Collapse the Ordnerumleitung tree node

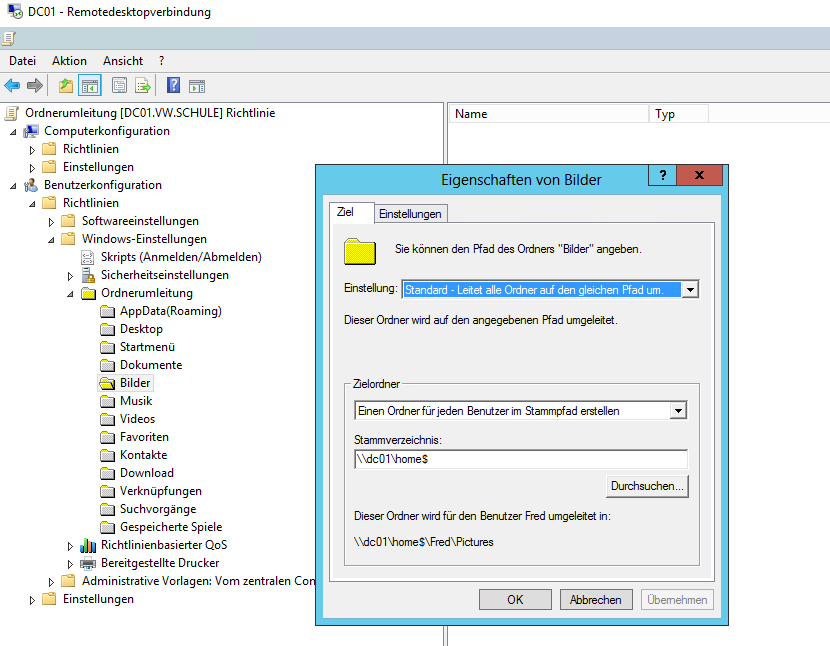[x=71, y=294]
